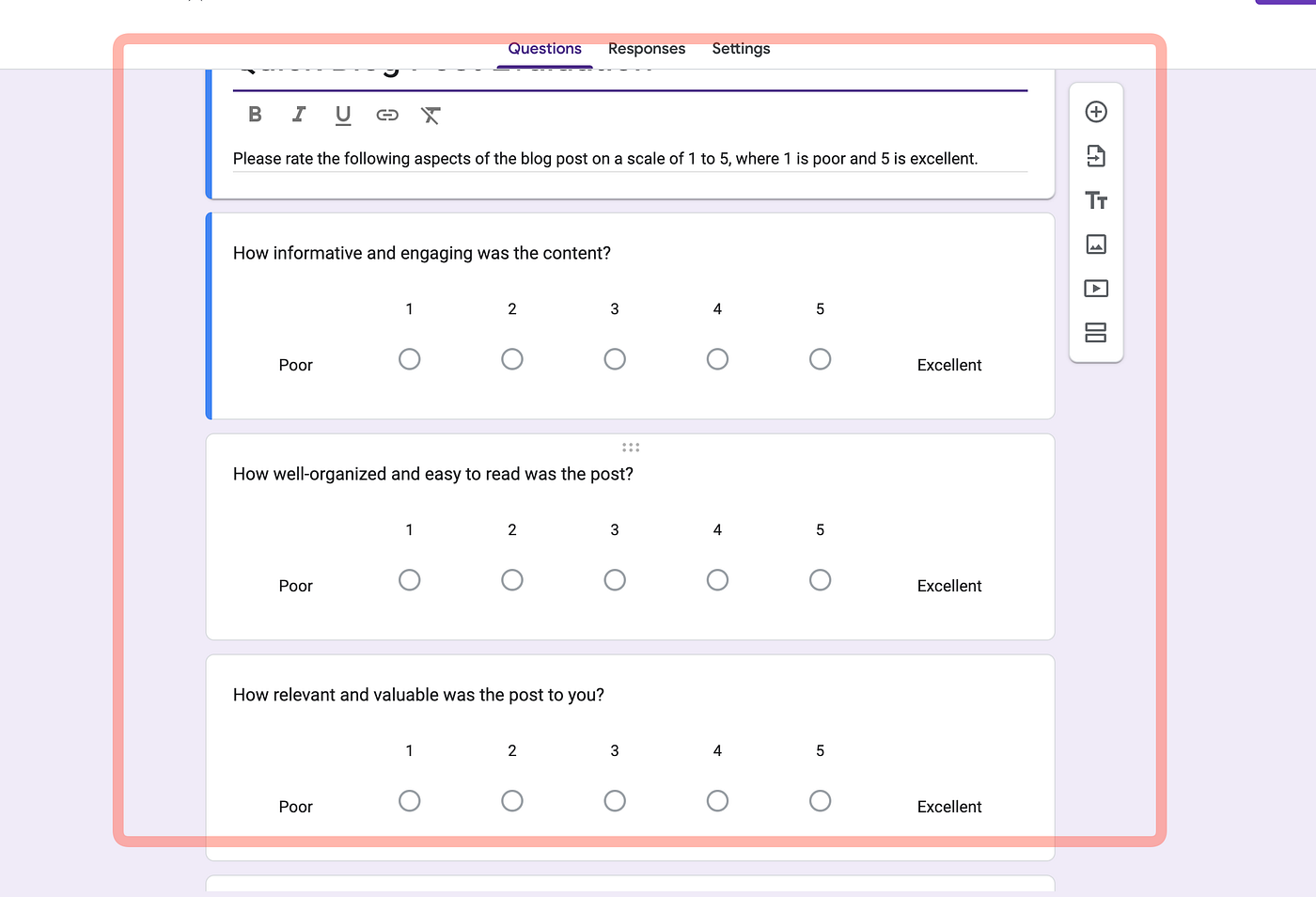Switch to the Questions tab

[x=544, y=49]
